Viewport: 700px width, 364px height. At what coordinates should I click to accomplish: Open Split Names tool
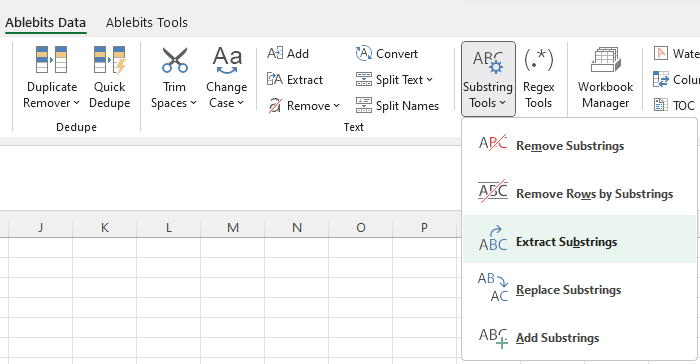[397, 106]
